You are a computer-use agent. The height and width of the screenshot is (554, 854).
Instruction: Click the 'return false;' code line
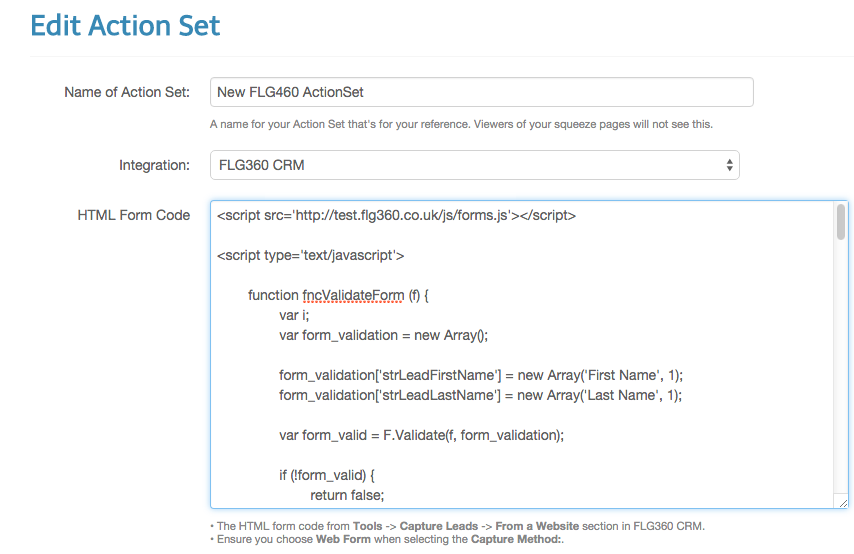(347, 495)
